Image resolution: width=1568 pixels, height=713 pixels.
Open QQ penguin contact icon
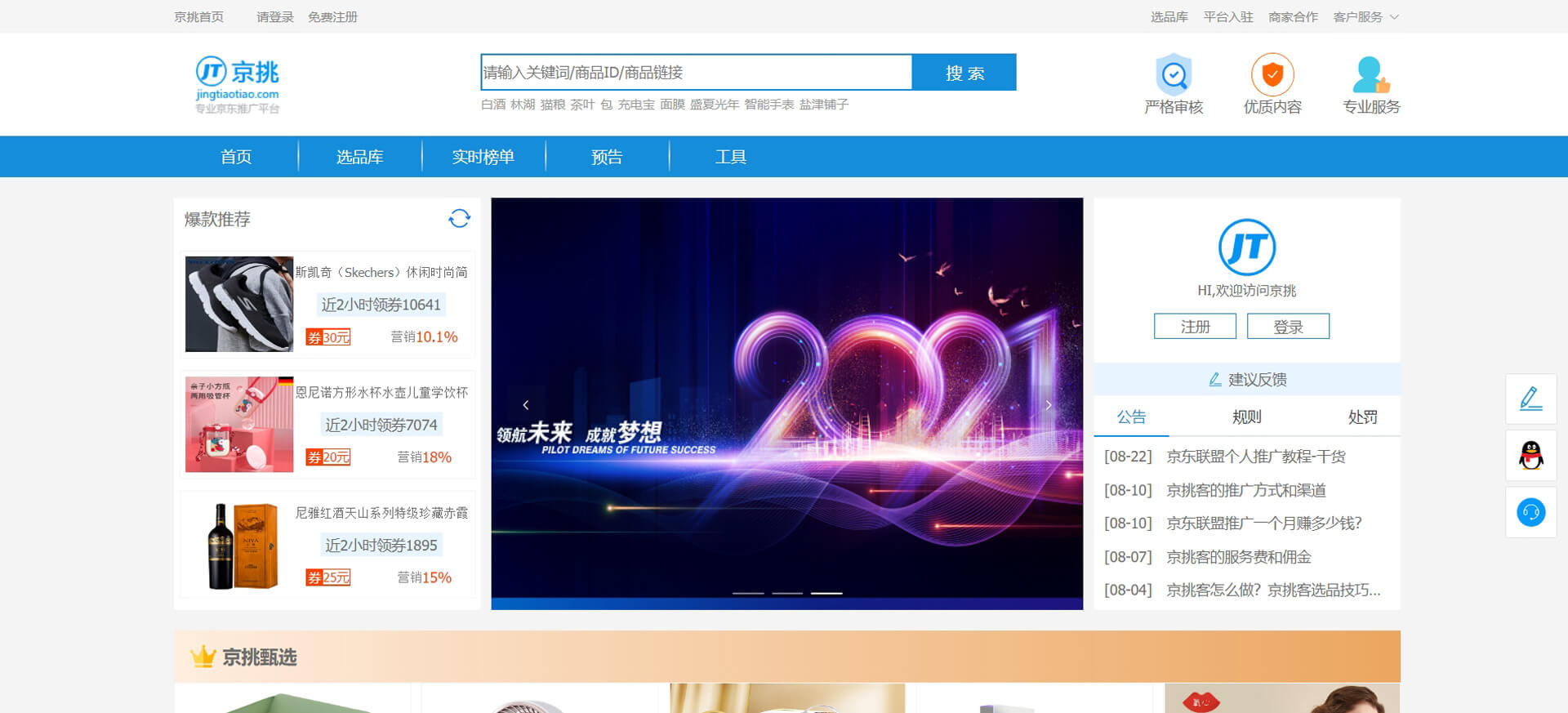point(1530,456)
